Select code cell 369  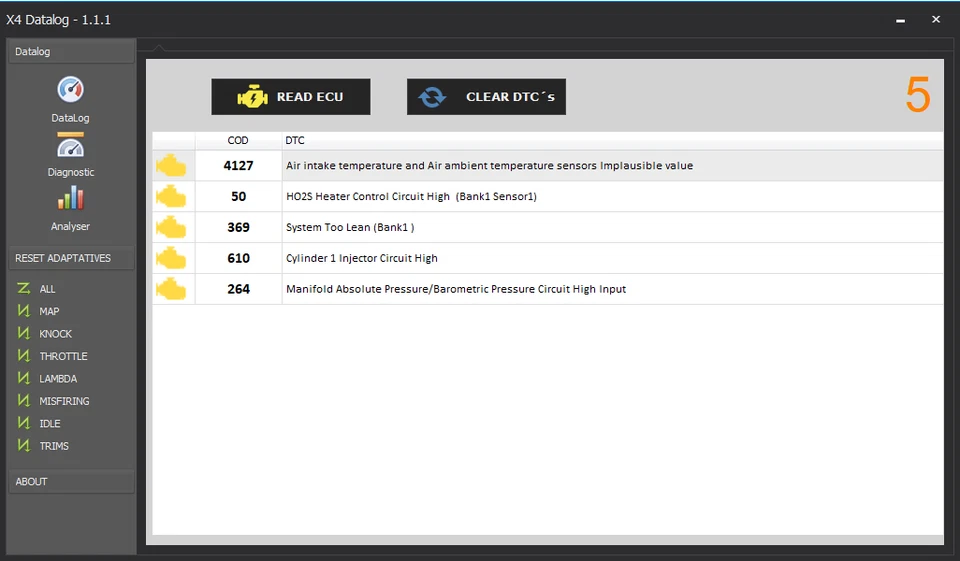(x=238, y=227)
